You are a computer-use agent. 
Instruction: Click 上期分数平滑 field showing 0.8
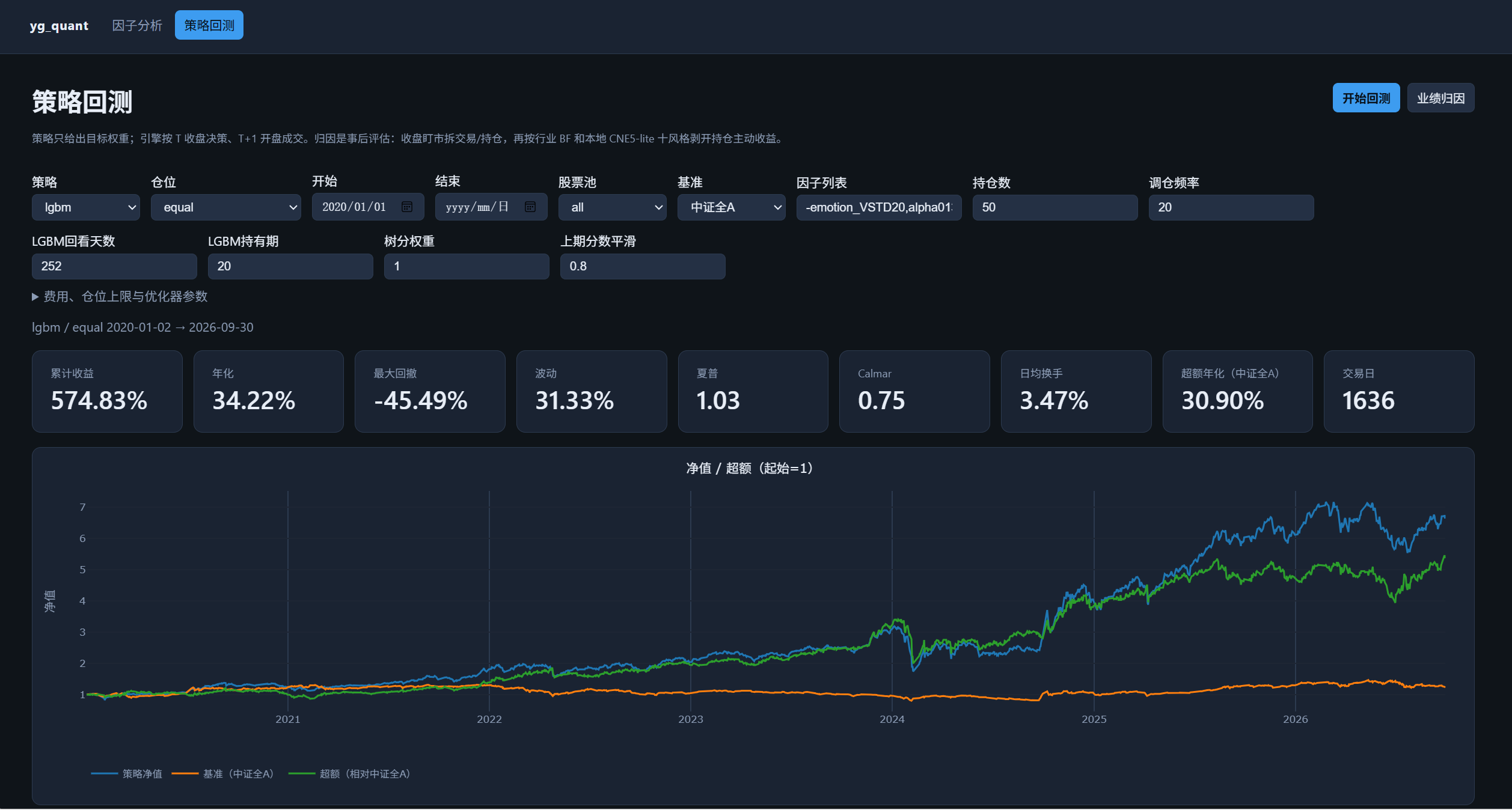pyautogui.click(x=643, y=266)
